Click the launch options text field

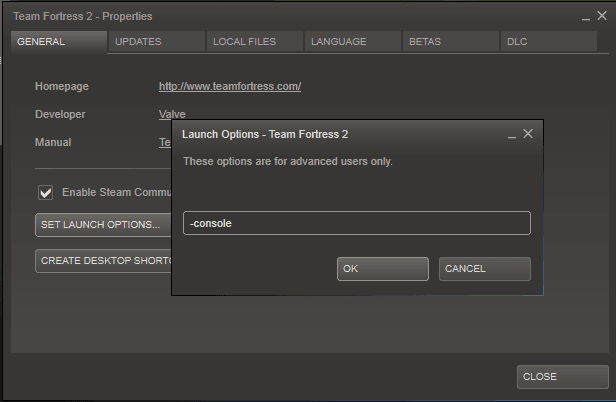pyautogui.click(x=356, y=223)
